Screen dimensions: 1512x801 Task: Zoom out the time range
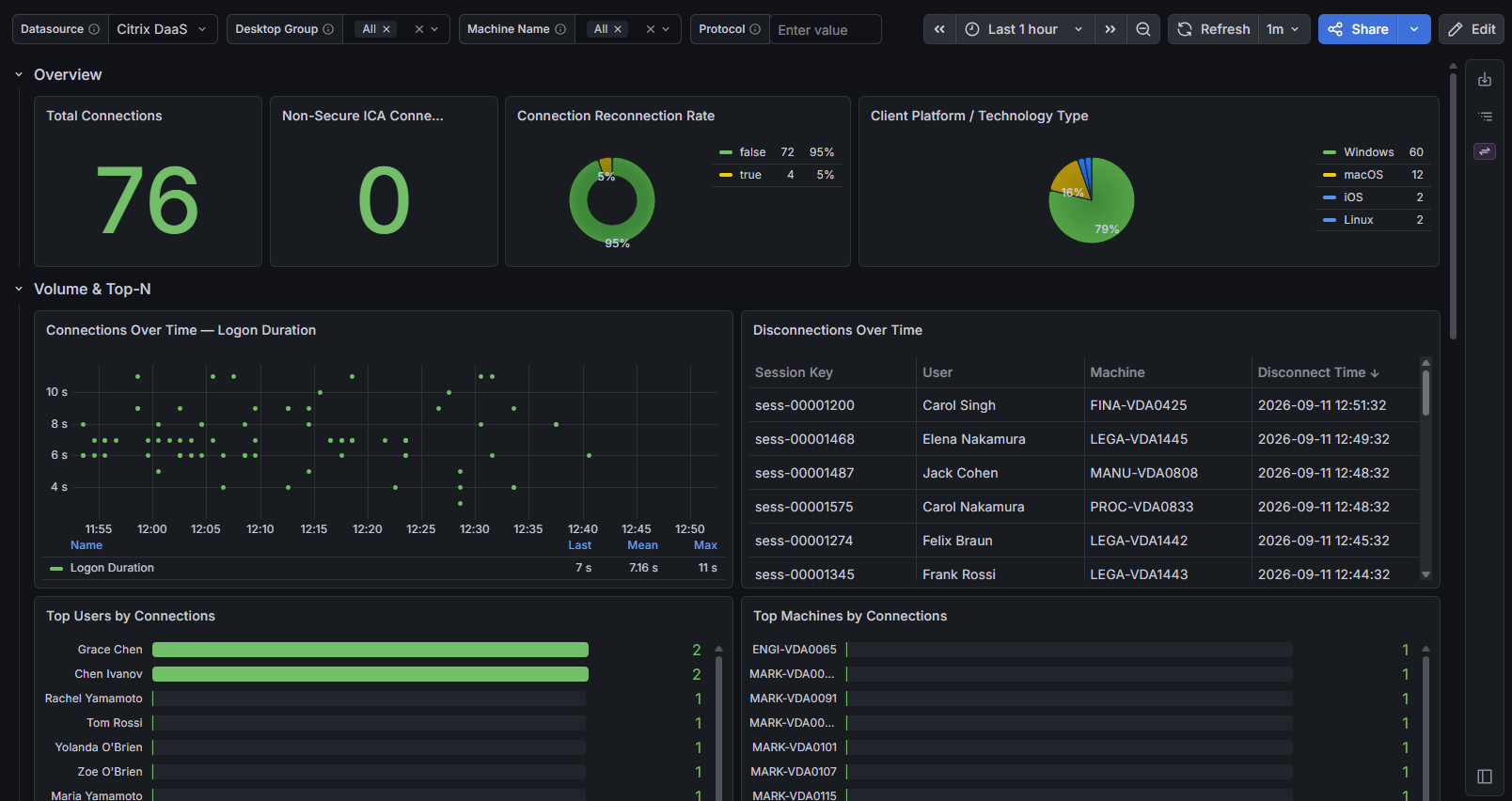1143,29
